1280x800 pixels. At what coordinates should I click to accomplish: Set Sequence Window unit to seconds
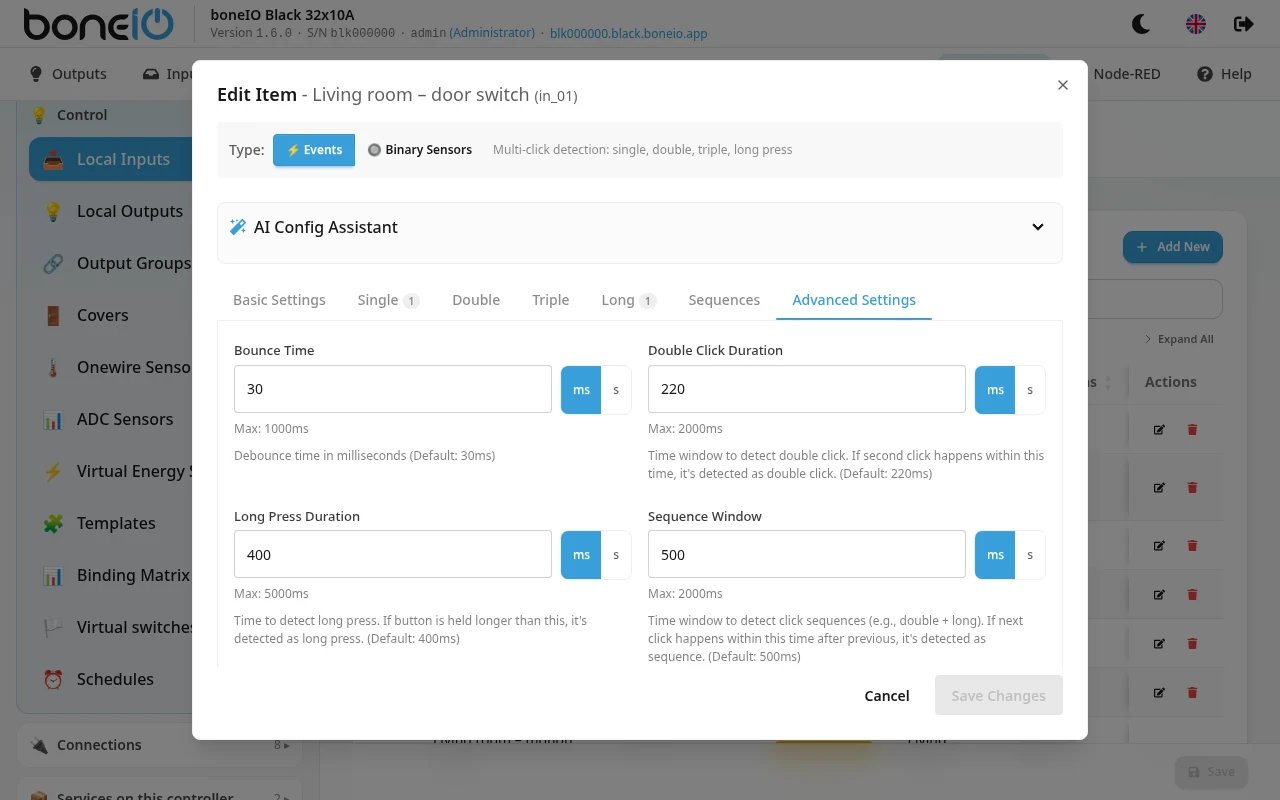tap(1030, 554)
